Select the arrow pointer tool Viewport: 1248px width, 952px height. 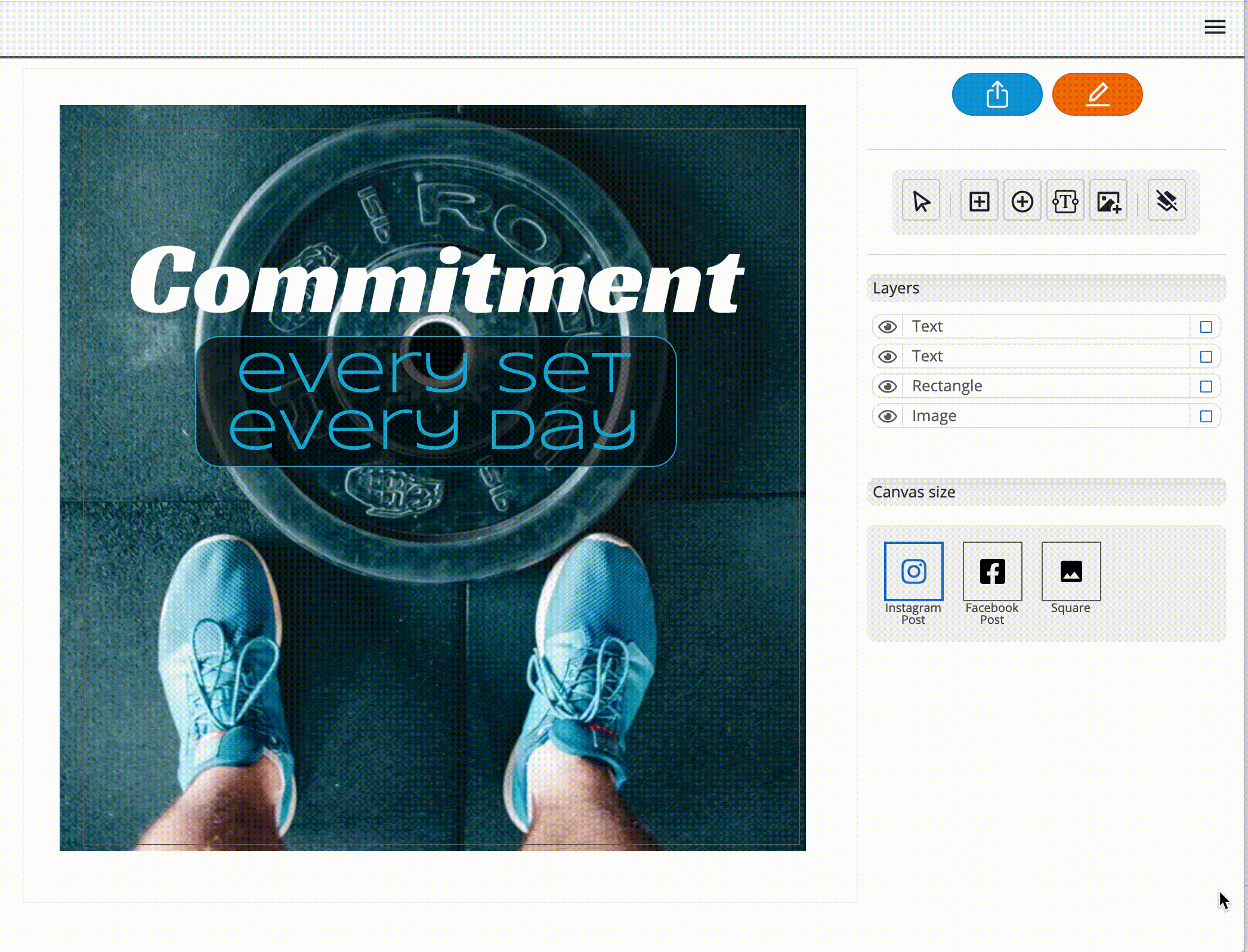coord(920,201)
